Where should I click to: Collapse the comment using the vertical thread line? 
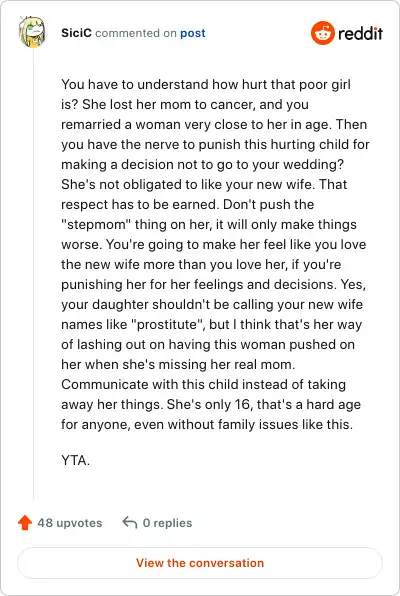click(x=33, y=274)
